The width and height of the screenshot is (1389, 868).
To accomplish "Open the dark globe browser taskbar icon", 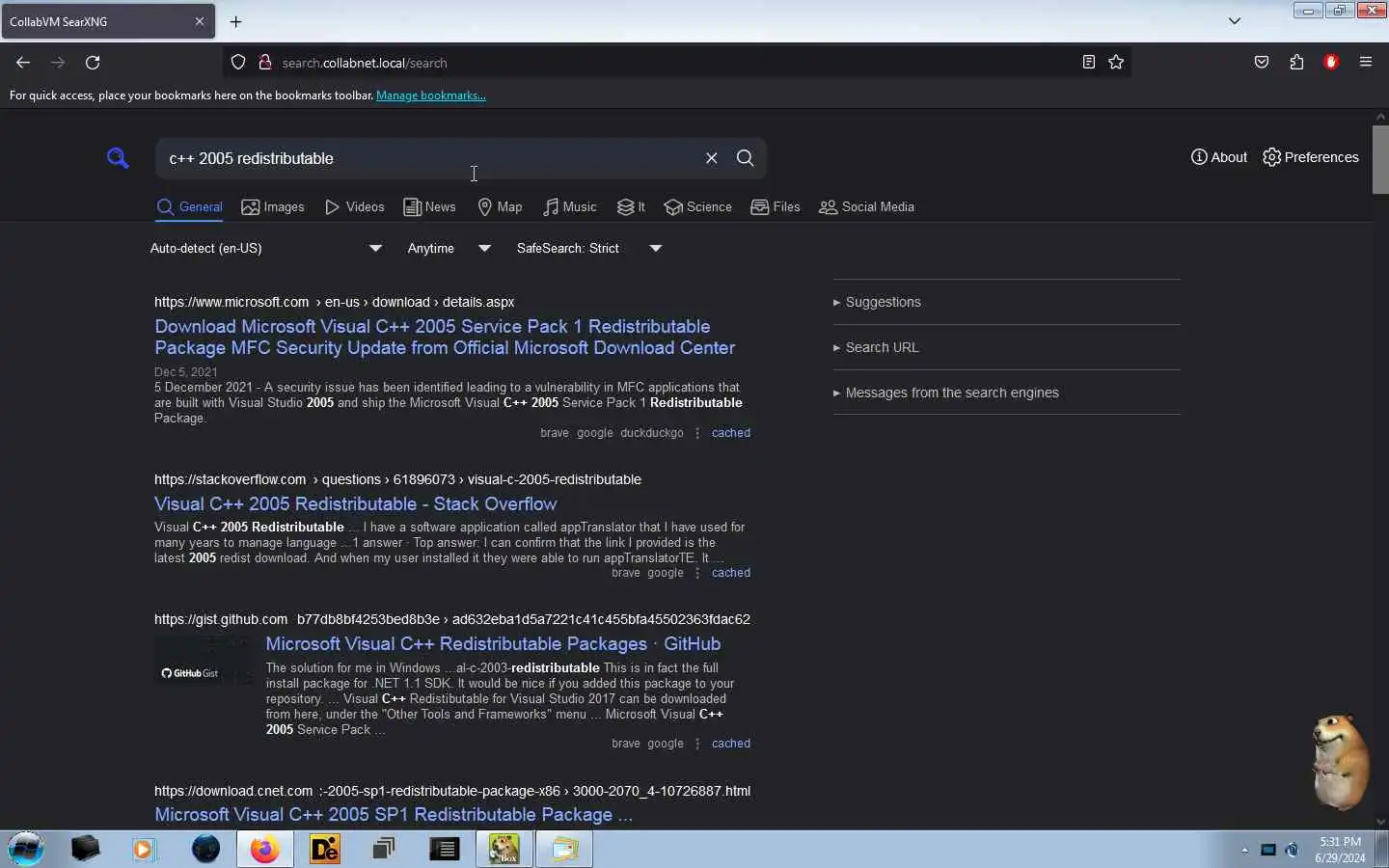I will [x=205, y=849].
